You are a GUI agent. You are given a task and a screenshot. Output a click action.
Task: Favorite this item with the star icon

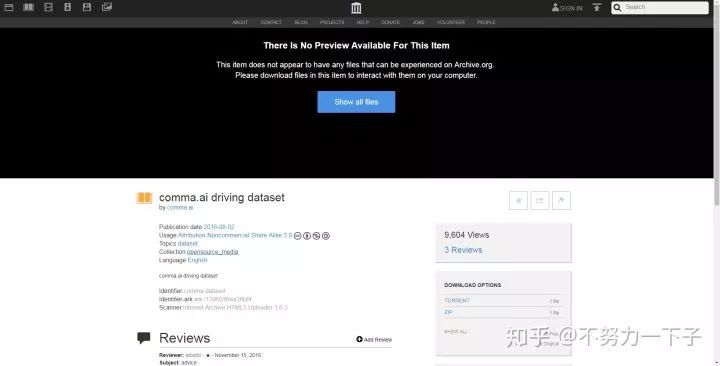click(518, 201)
